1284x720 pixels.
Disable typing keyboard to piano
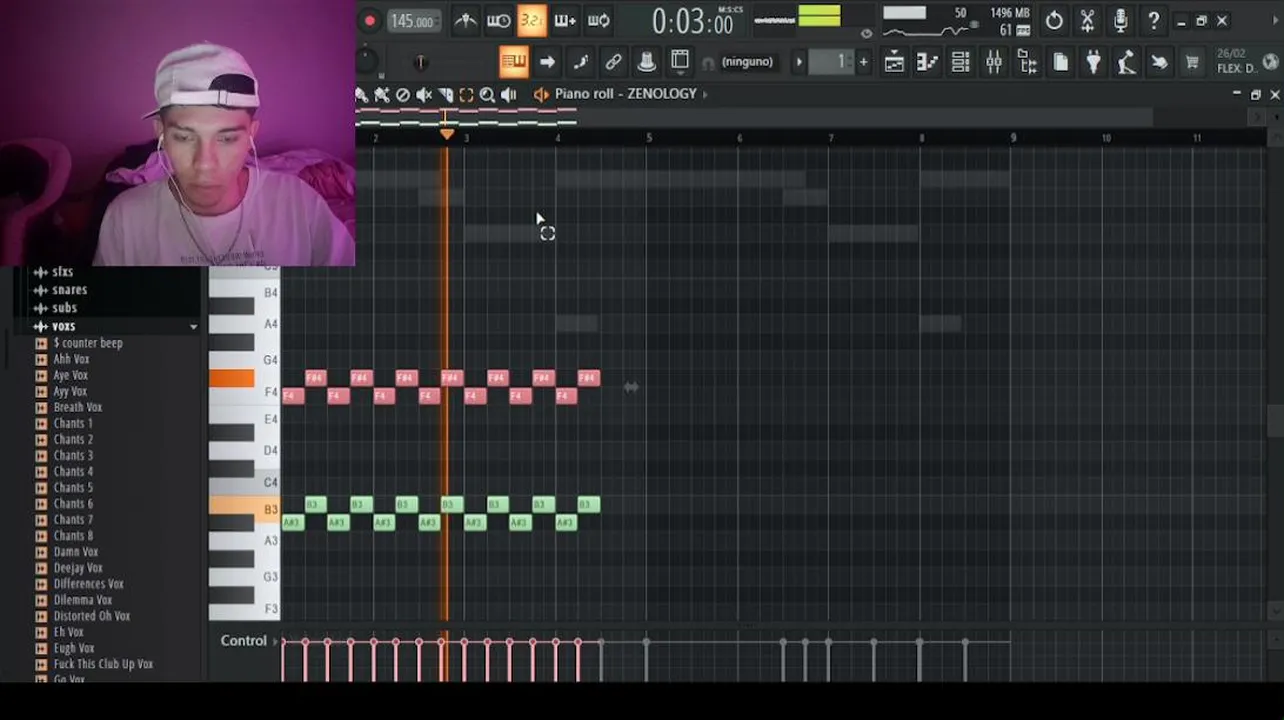point(513,62)
